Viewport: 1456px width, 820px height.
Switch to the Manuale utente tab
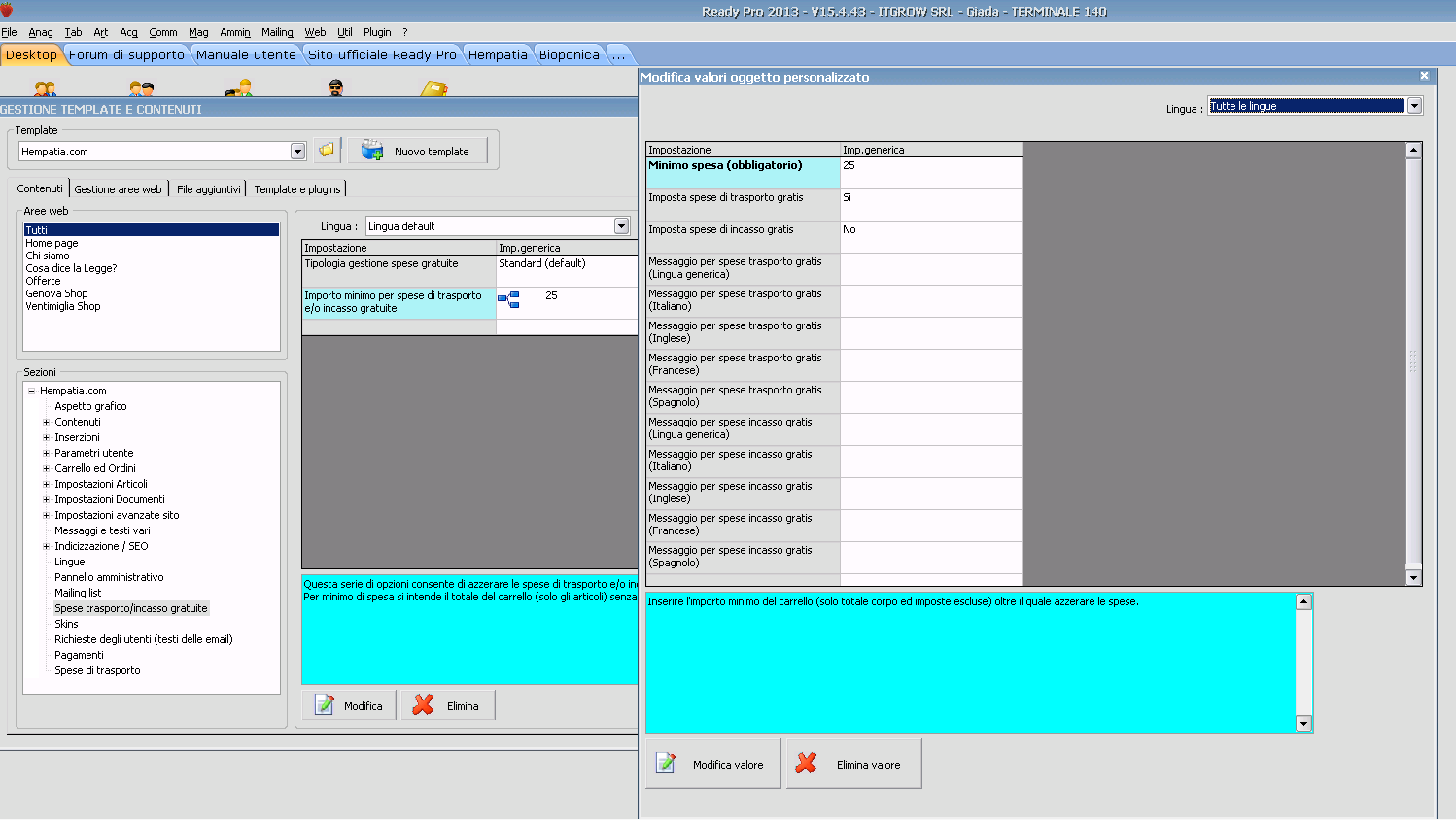click(x=246, y=55)
